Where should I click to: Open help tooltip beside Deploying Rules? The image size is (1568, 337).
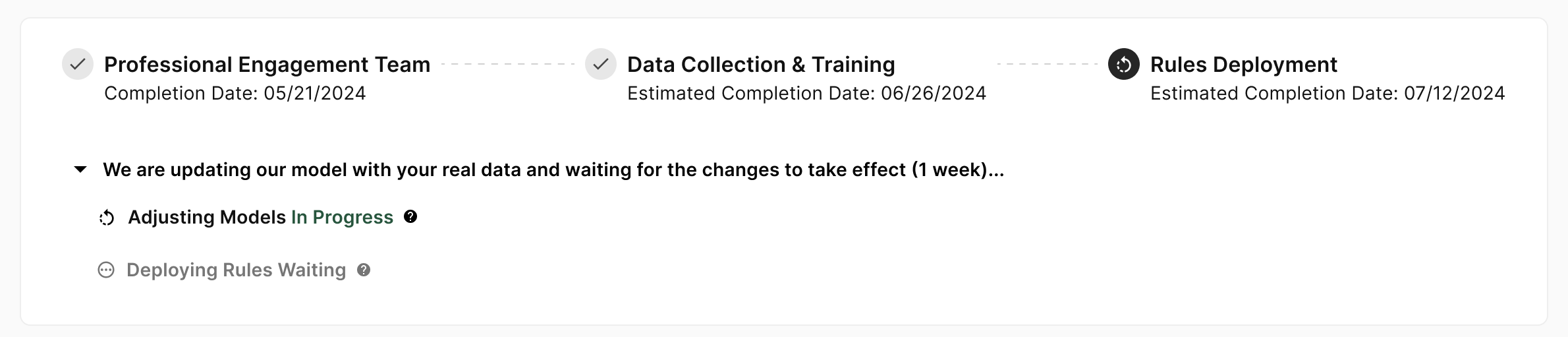tap(364, 270)
